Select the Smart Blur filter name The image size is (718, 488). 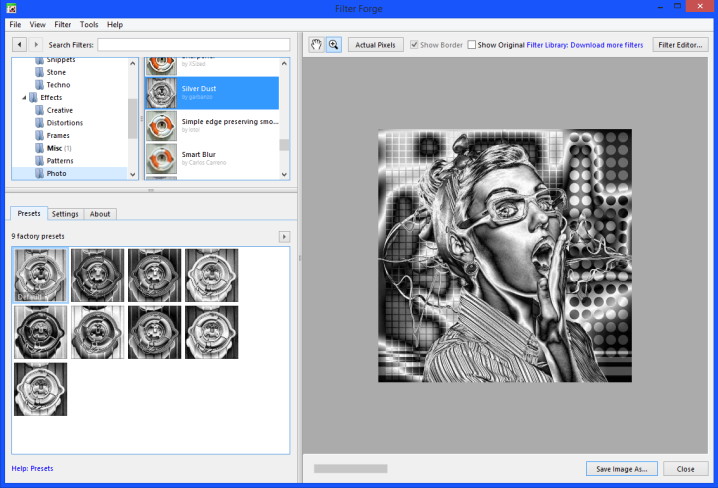pyautogui.click(x=198, y=154)
